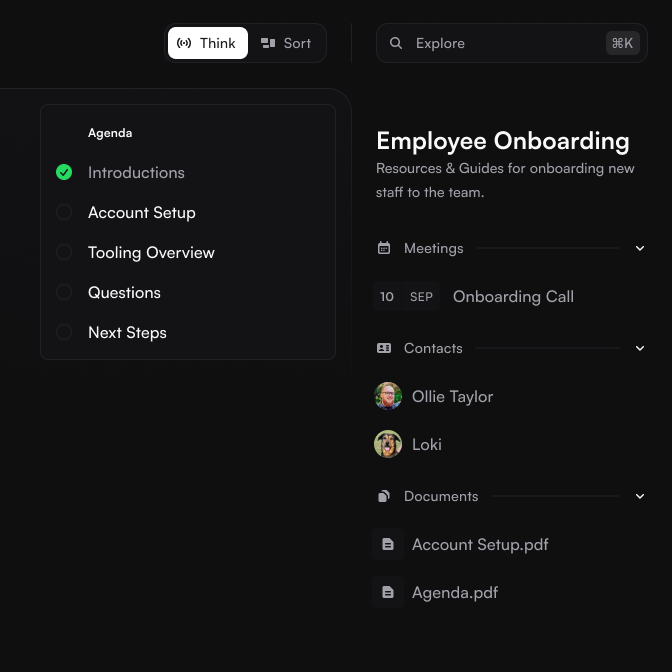Click the ⌘K shortcut badge
Screen dimensions: 672x672
coord(622,43)
